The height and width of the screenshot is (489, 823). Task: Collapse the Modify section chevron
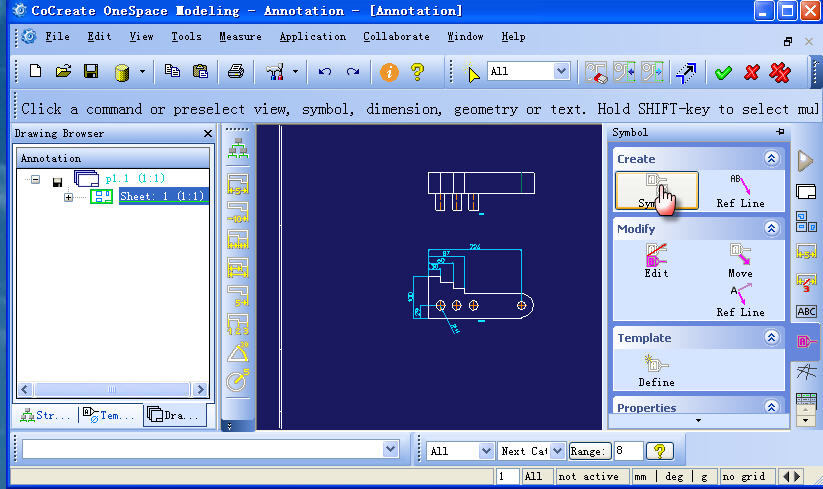click(771, 228)
